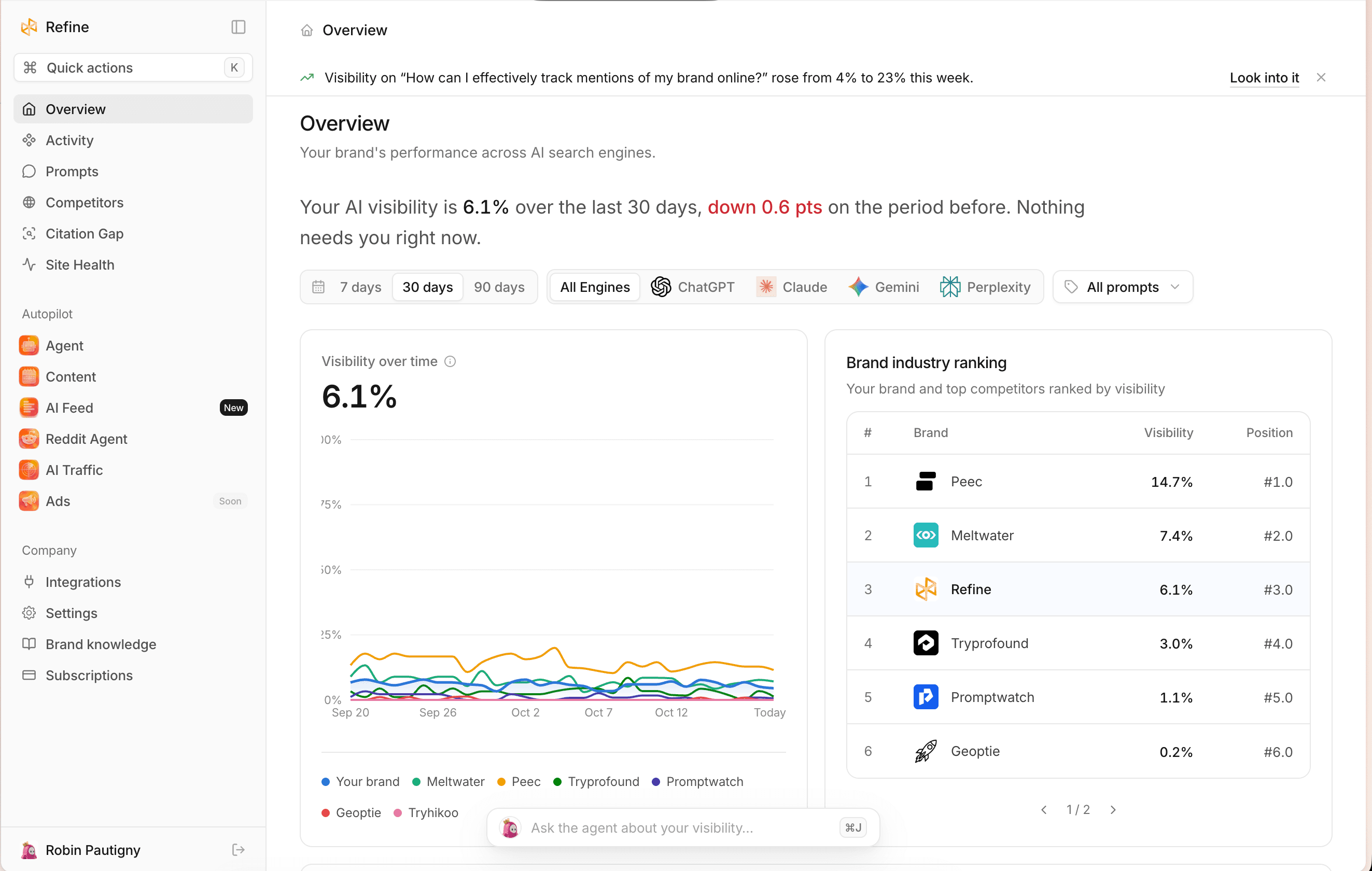Image resolution: width=1372 pixels, height=871 pixels.
Task: Open the Prompts page
Action: pyautogui.click(x=133, y=171)
